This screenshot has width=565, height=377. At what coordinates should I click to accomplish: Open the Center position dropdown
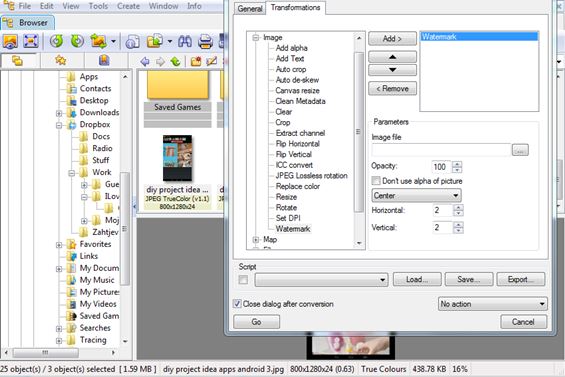pos(416,196)
